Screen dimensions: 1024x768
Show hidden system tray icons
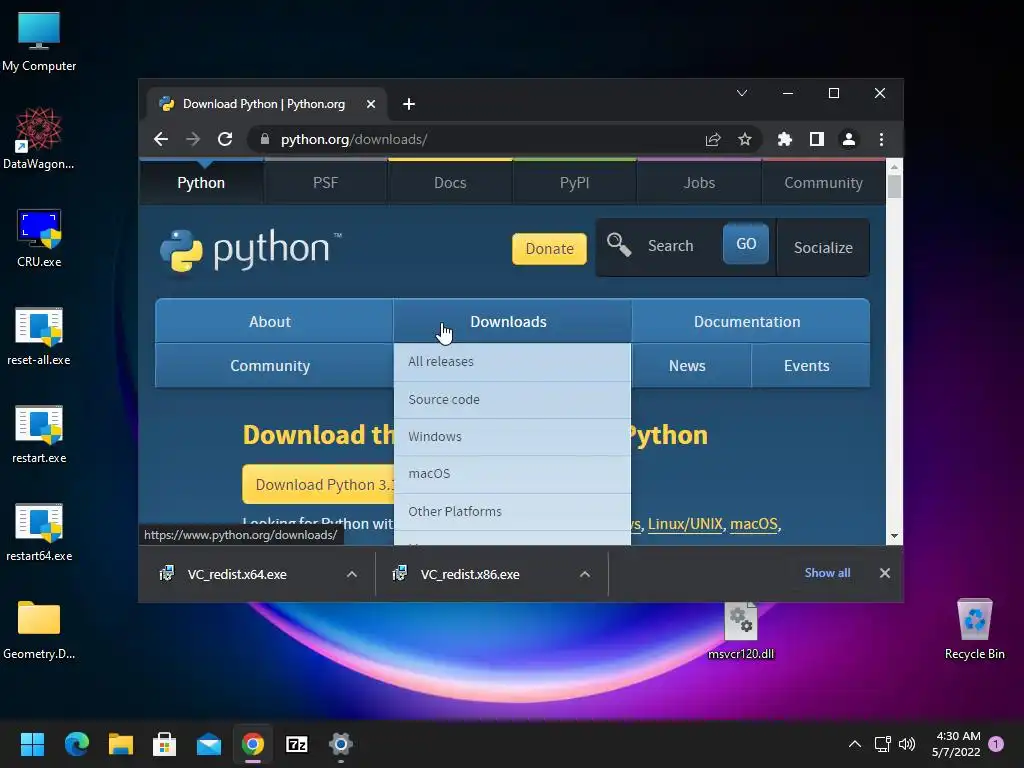pos(854,744)
